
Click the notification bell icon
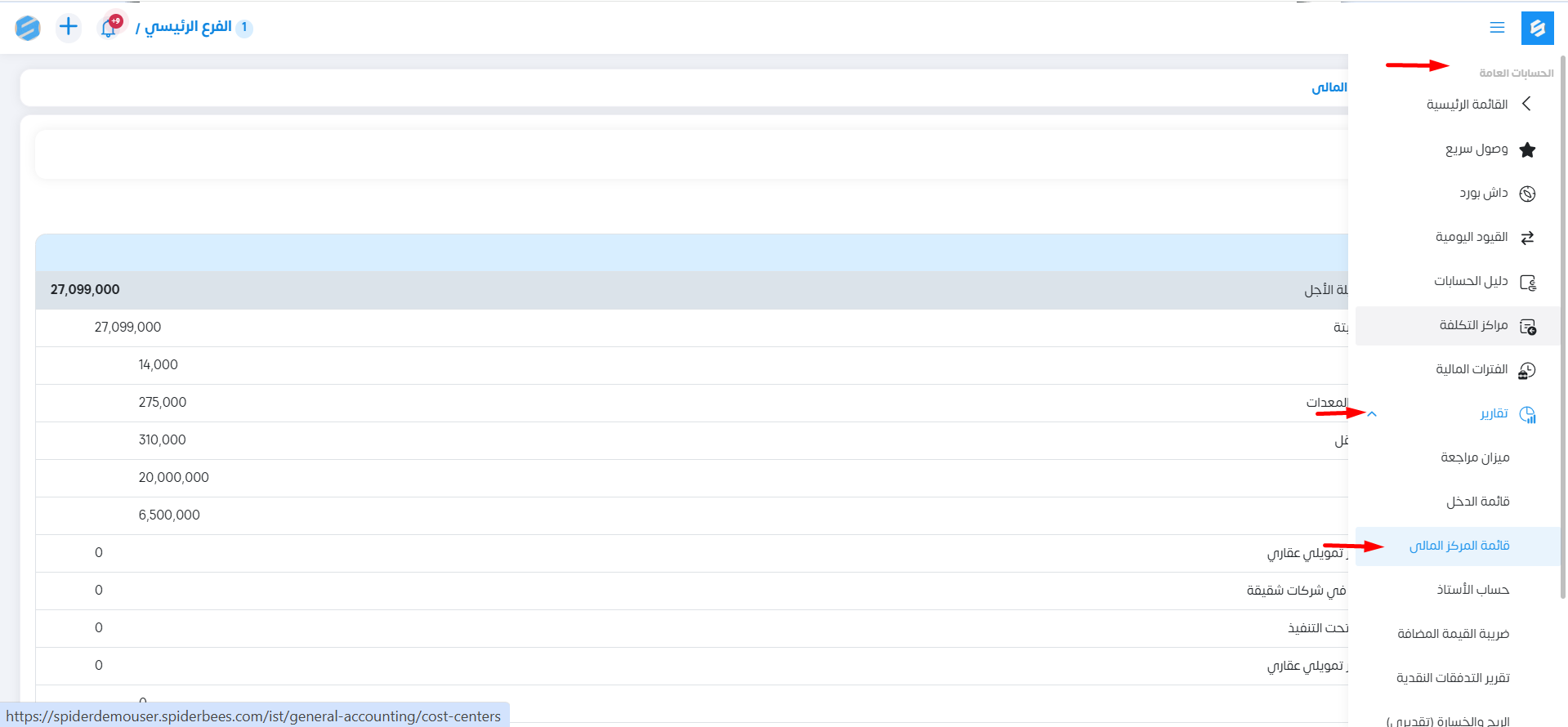tap(109, 28)
